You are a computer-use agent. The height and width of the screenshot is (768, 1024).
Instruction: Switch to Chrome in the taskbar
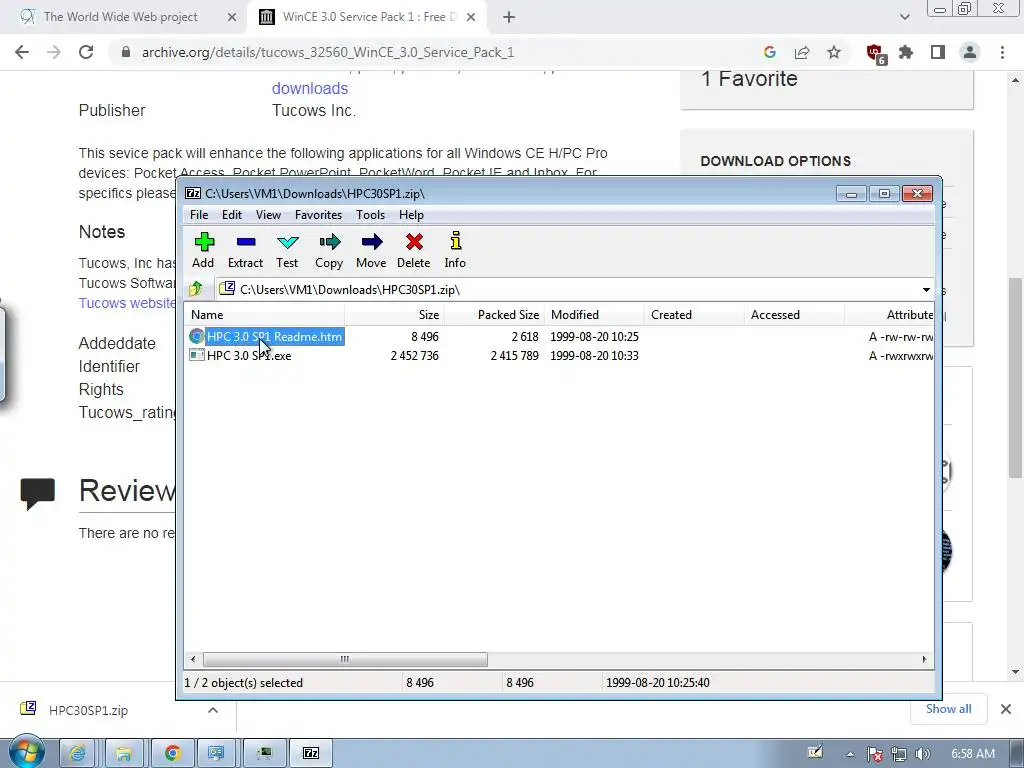pyautogui.click(x=172, y=754)
